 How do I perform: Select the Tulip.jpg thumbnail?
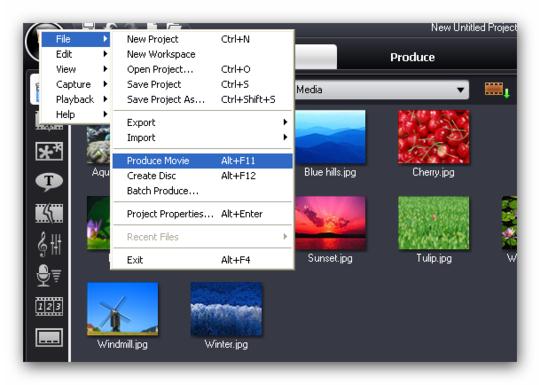tap(433, 223)
